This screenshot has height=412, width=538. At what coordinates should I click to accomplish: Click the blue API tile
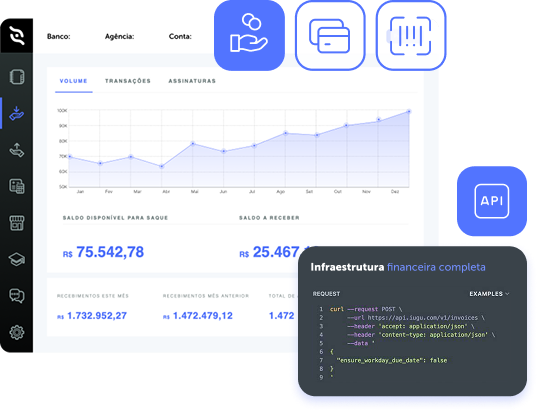pyautogui.click(x=492, y=201)
